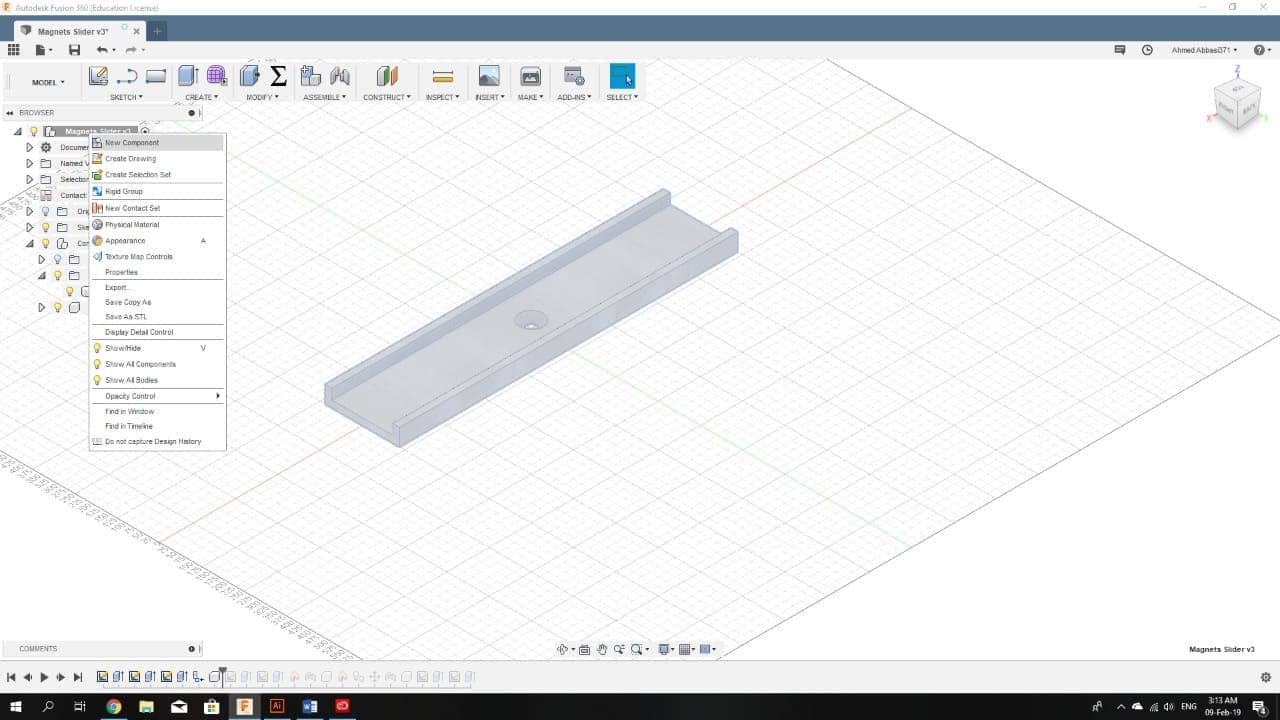The image size is (1280, 720).
Task: Toggle Do not capture Design History
Action: pos(157,441)
